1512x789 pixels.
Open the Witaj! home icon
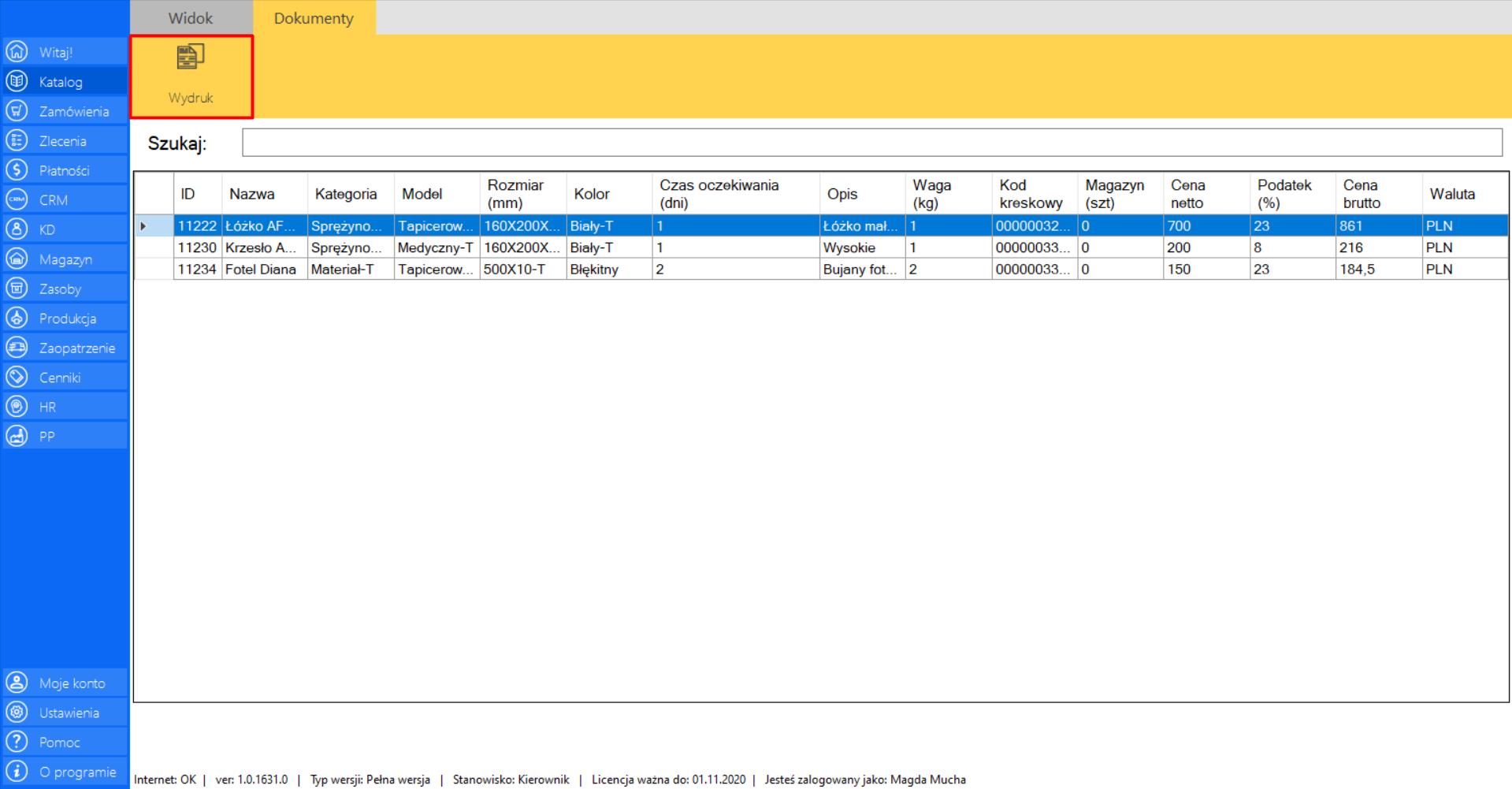click(x=17, y=52)
